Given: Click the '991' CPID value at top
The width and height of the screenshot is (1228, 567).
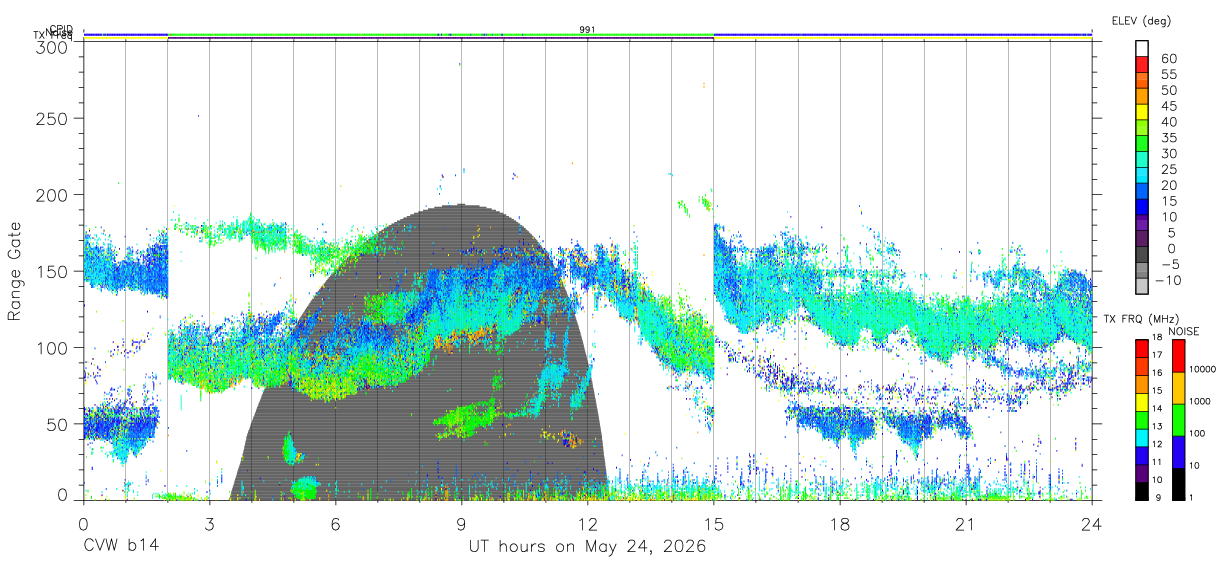Looking at the screenshot, I should pos(587,30).
